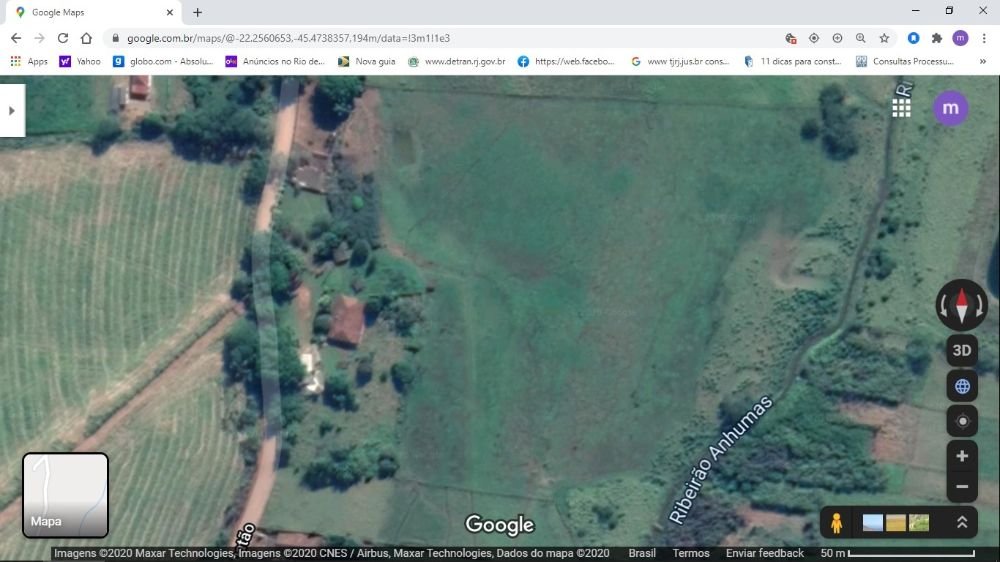Screen dimensions: 1000x562
Task: Open the Yahoo bookmark
Action: 80,61
